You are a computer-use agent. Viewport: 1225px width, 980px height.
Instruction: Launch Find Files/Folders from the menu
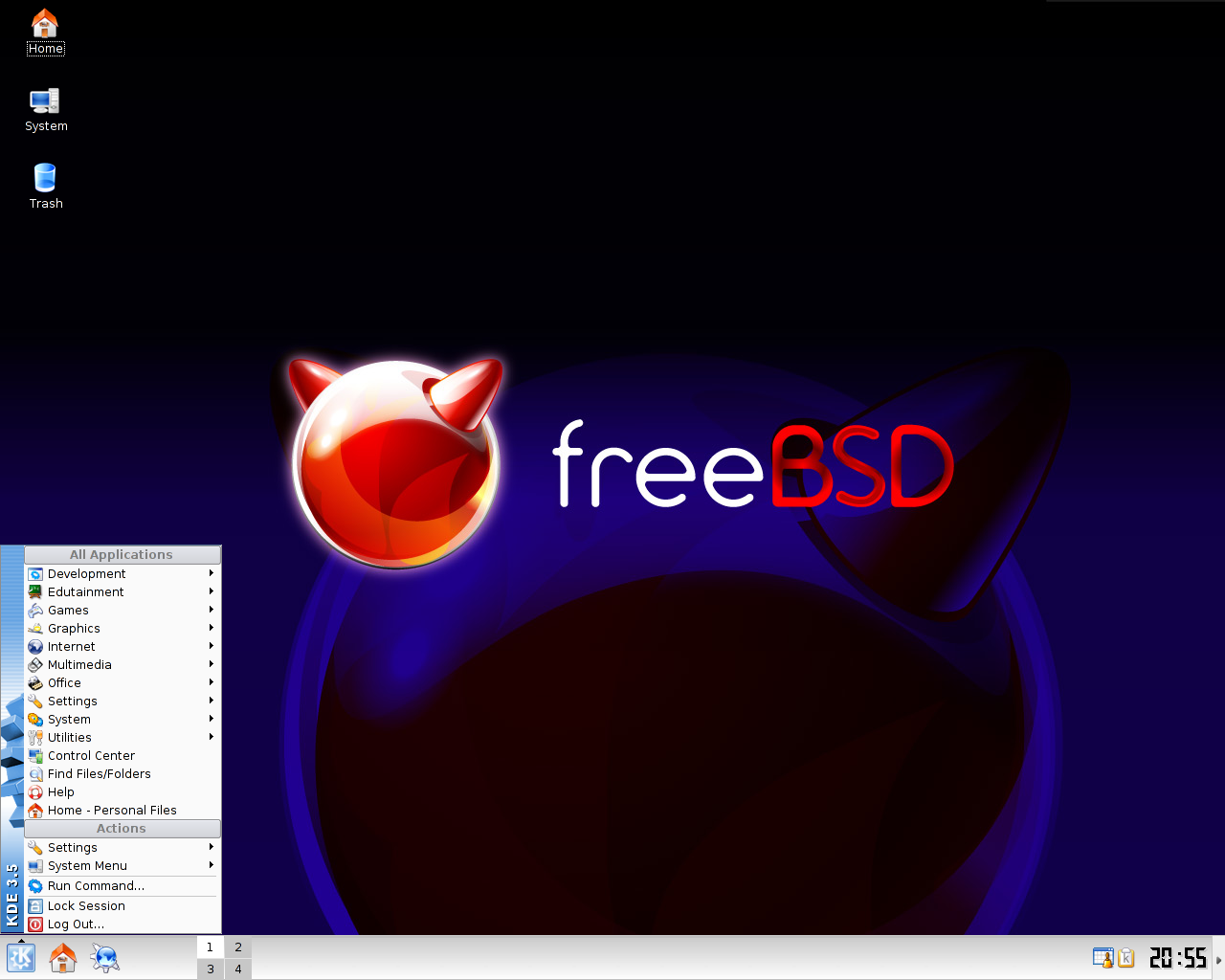coord(122,774)
